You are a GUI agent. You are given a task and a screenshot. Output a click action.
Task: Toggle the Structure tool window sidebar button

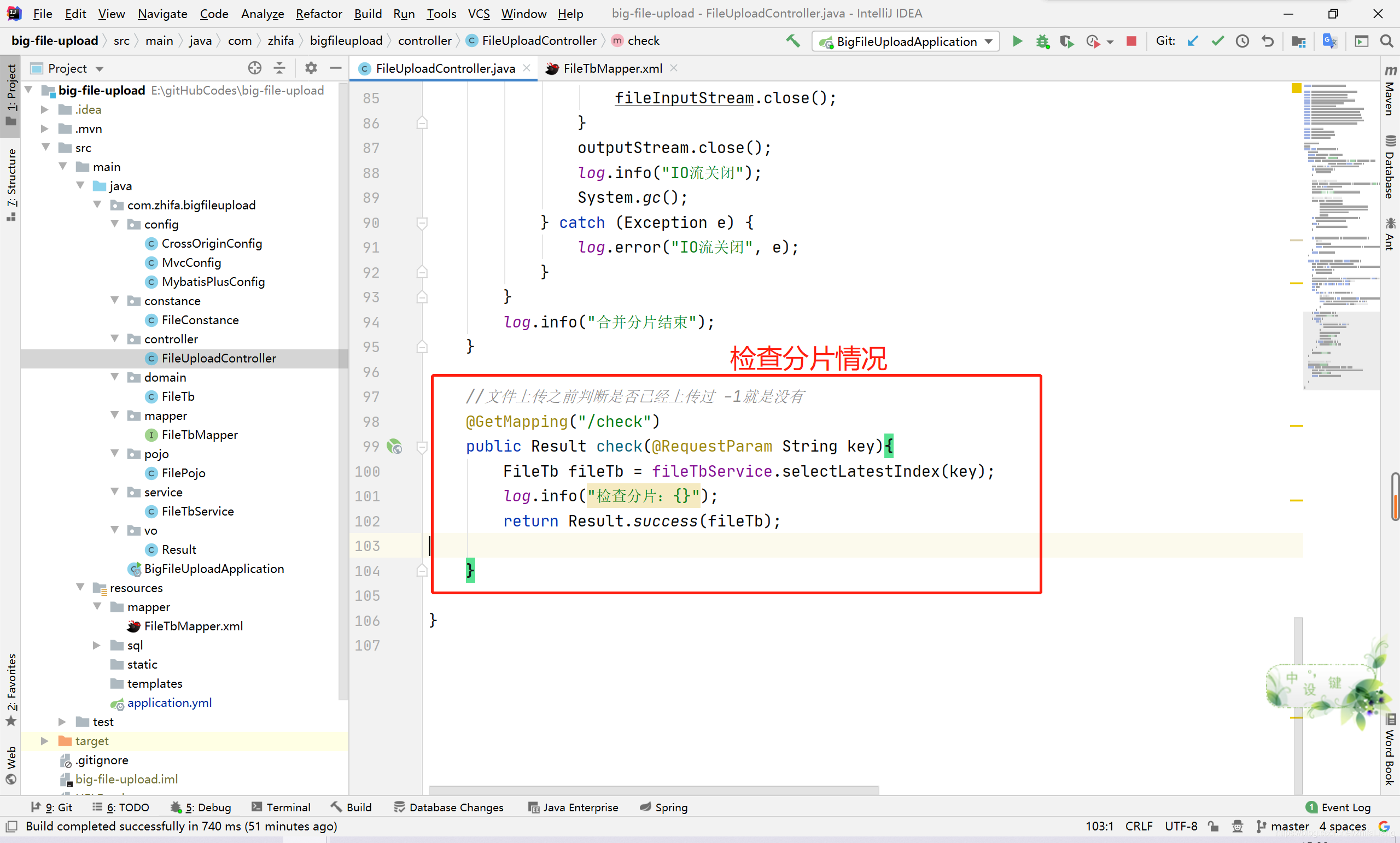(11, 183)
